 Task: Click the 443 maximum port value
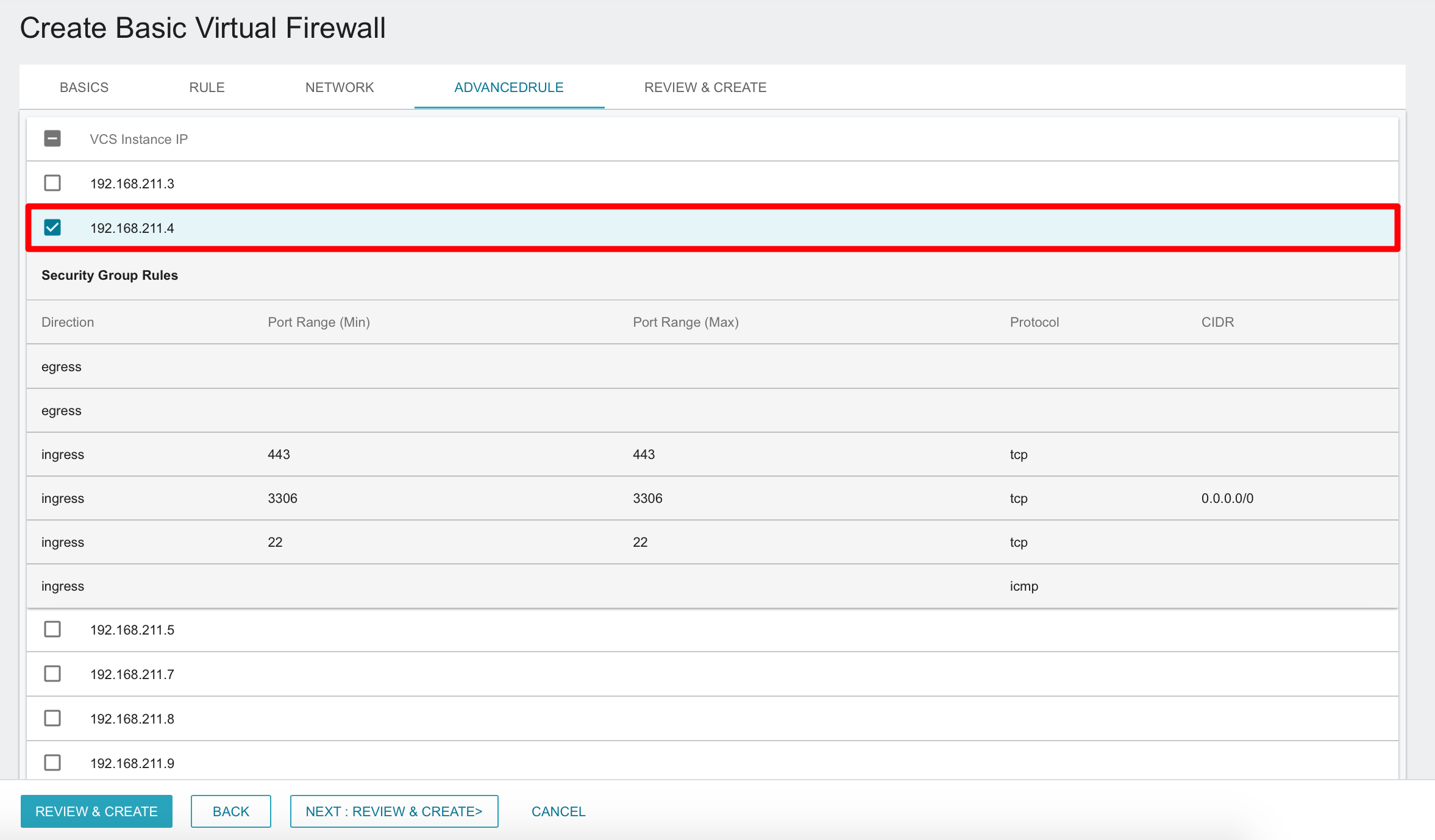[x=644, y=455]
